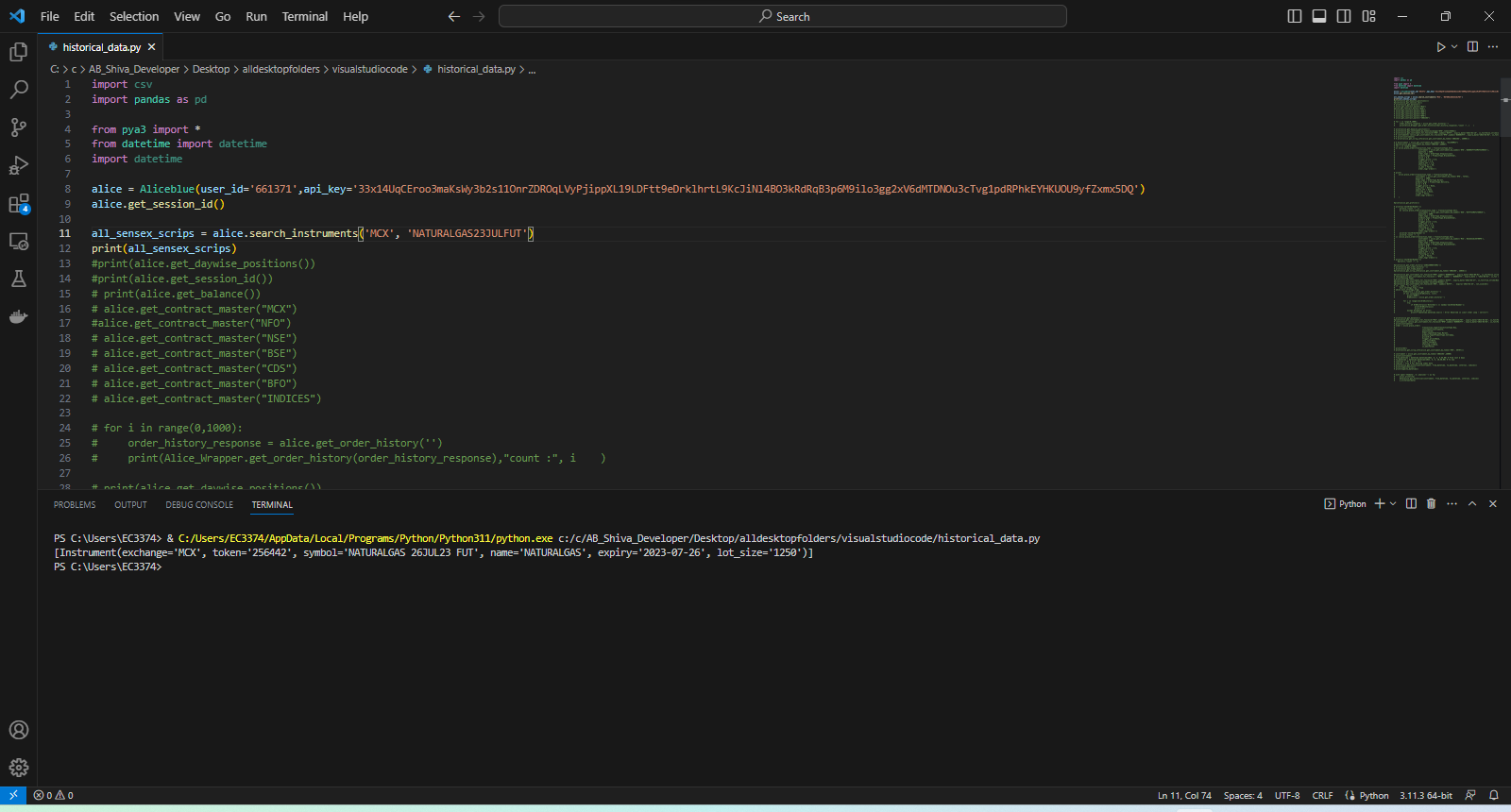Customize the editor layout
1511x812 pixels.
coord(1369,16)
